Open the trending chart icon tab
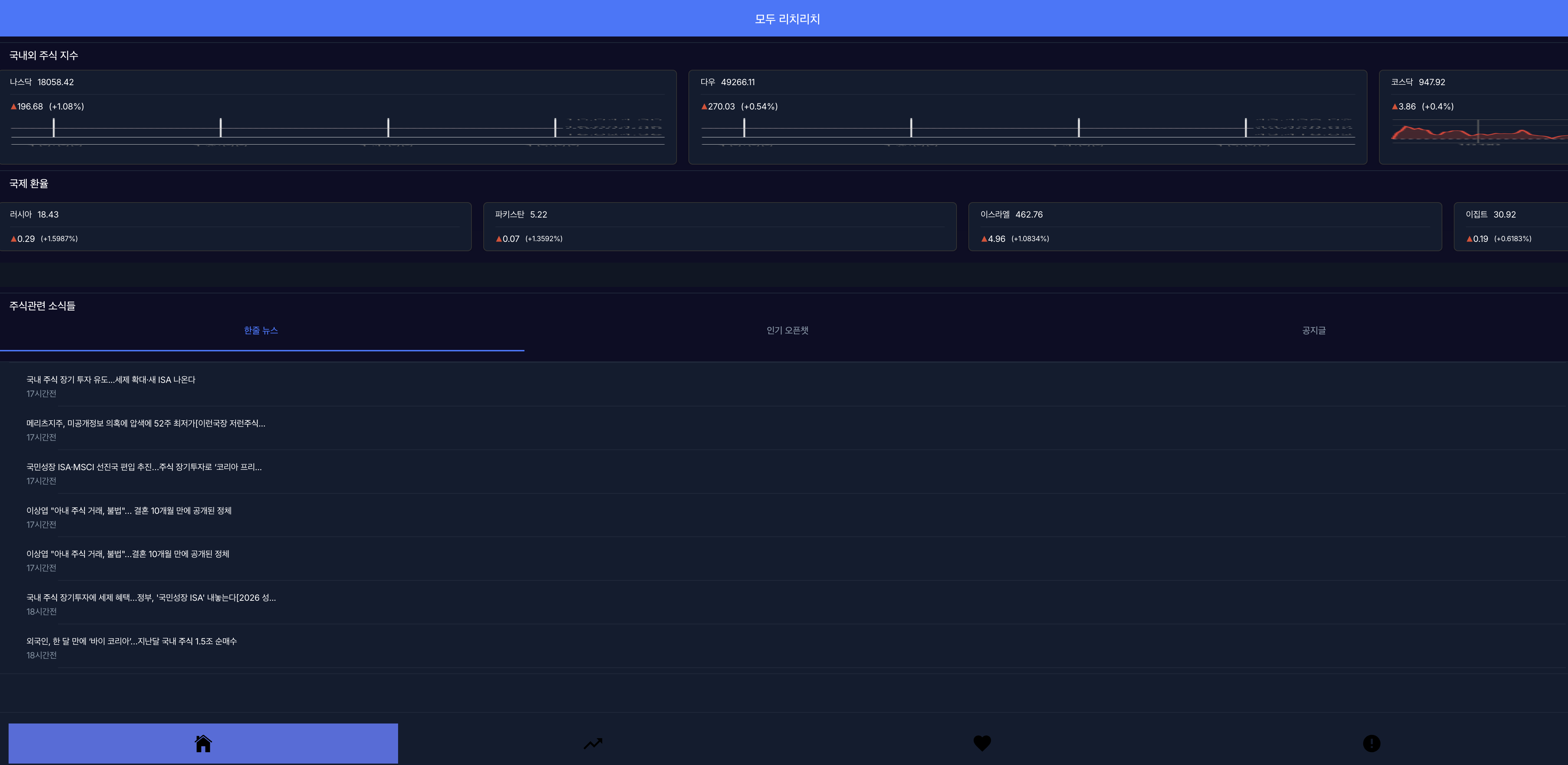 click(x=592, y=743)
